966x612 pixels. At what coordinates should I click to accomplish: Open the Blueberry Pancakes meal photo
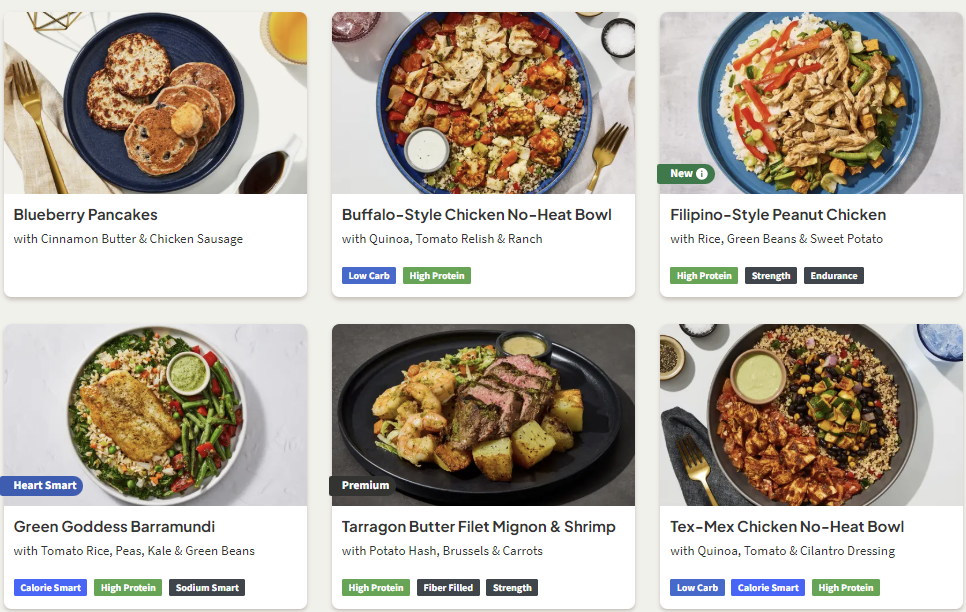point(155,103)
